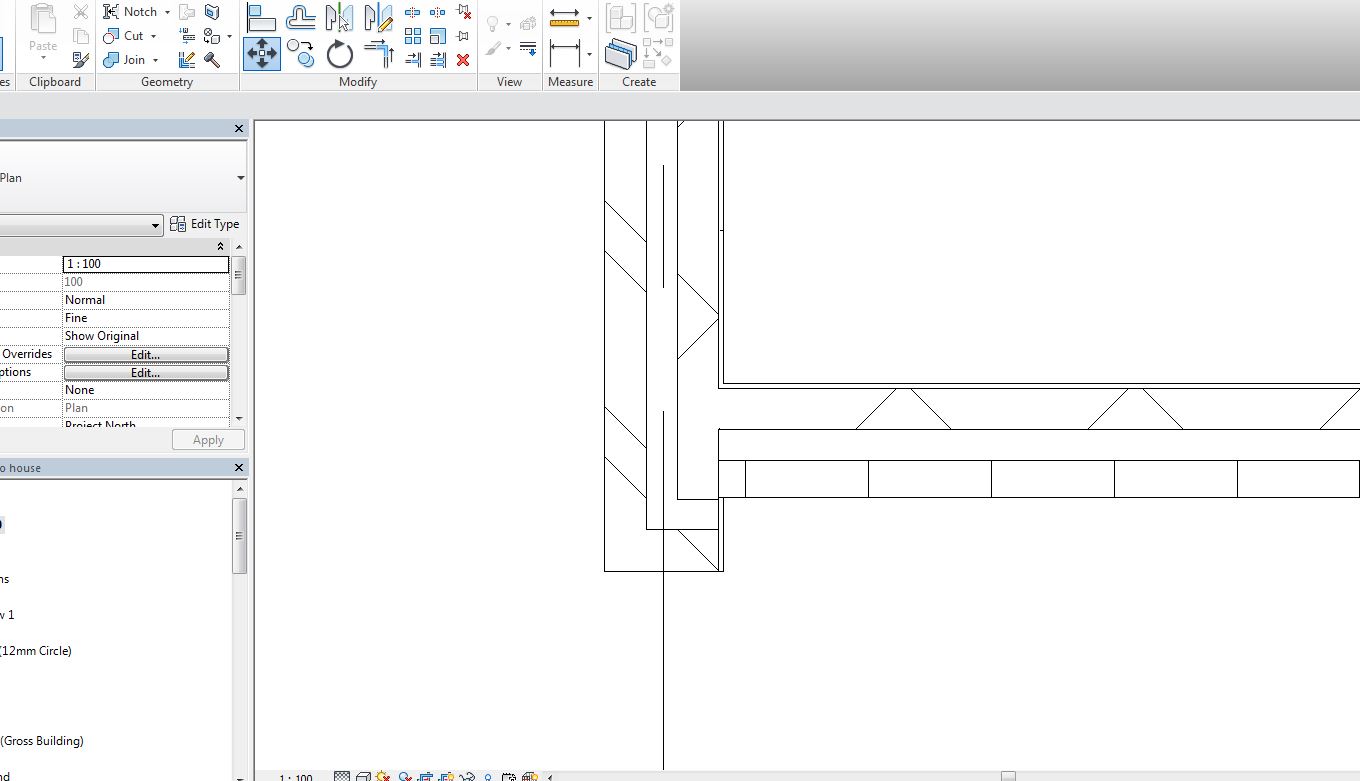Select the Trim/Extend to Corner tool

pos(378,53)
